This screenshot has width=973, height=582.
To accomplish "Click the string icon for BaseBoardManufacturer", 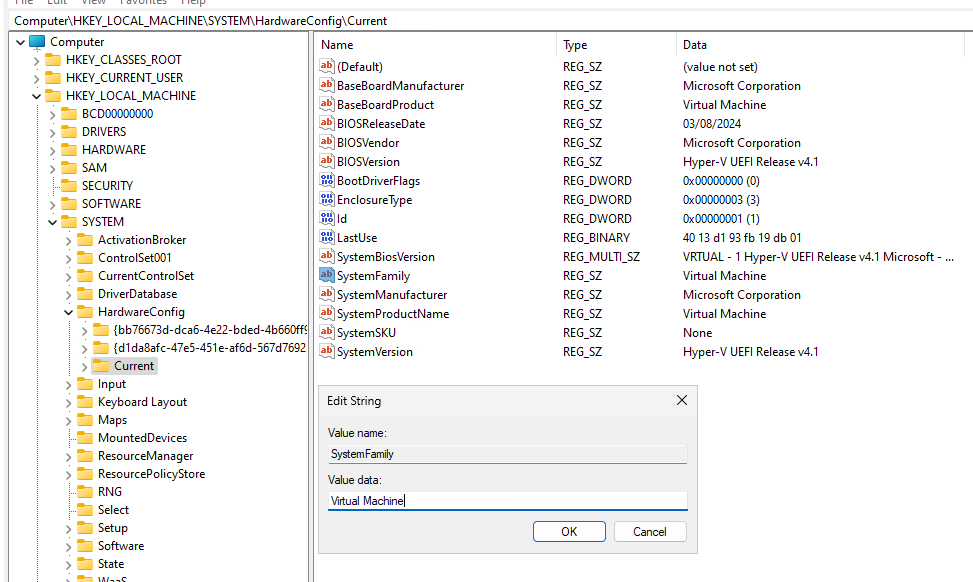I will pos(326,85).
